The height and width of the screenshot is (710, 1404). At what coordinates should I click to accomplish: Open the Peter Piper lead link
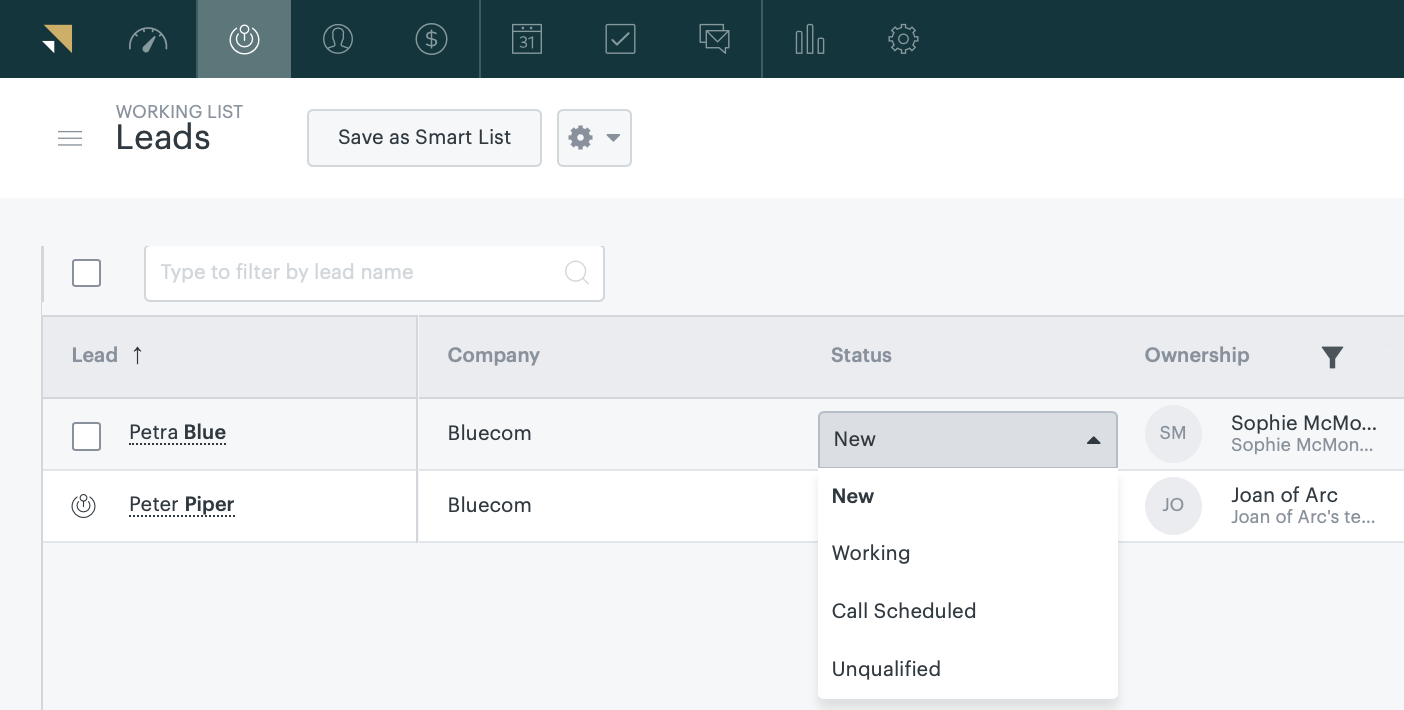click(181, 504)
